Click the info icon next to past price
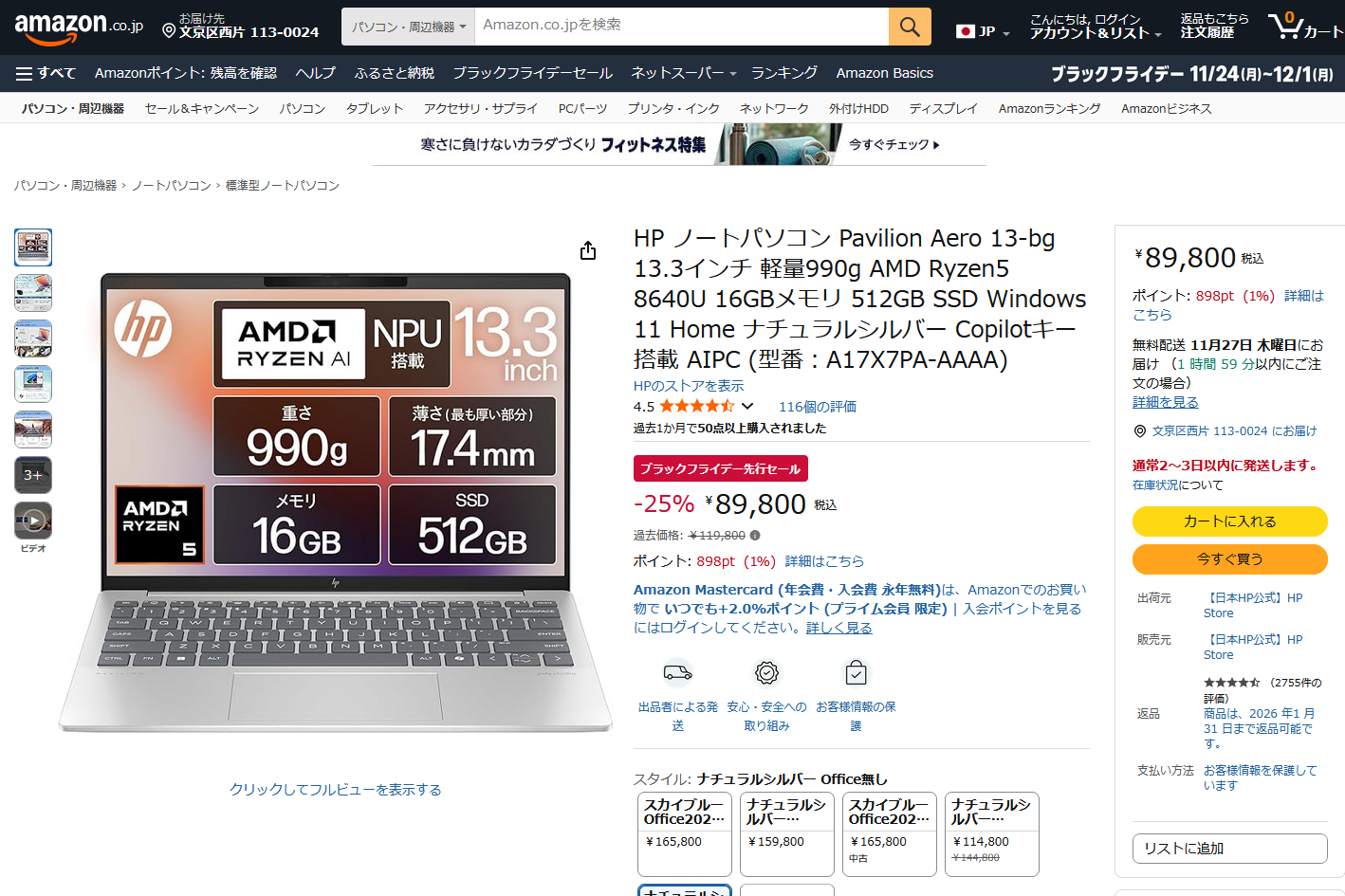 [755, 535]
